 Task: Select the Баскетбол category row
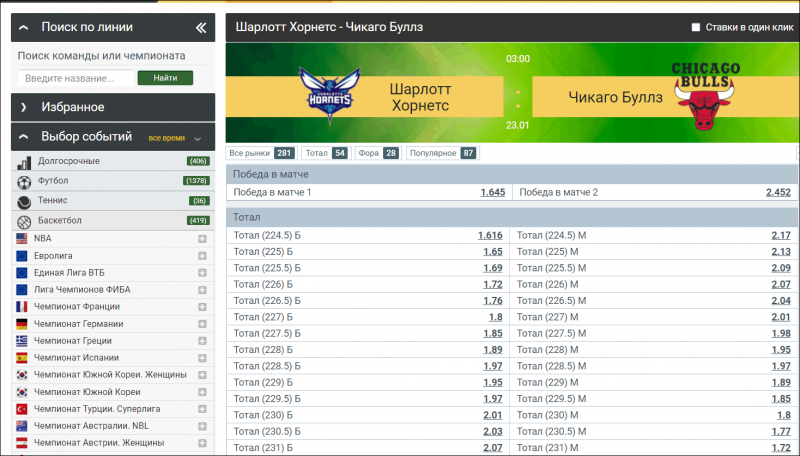point(113,220)
